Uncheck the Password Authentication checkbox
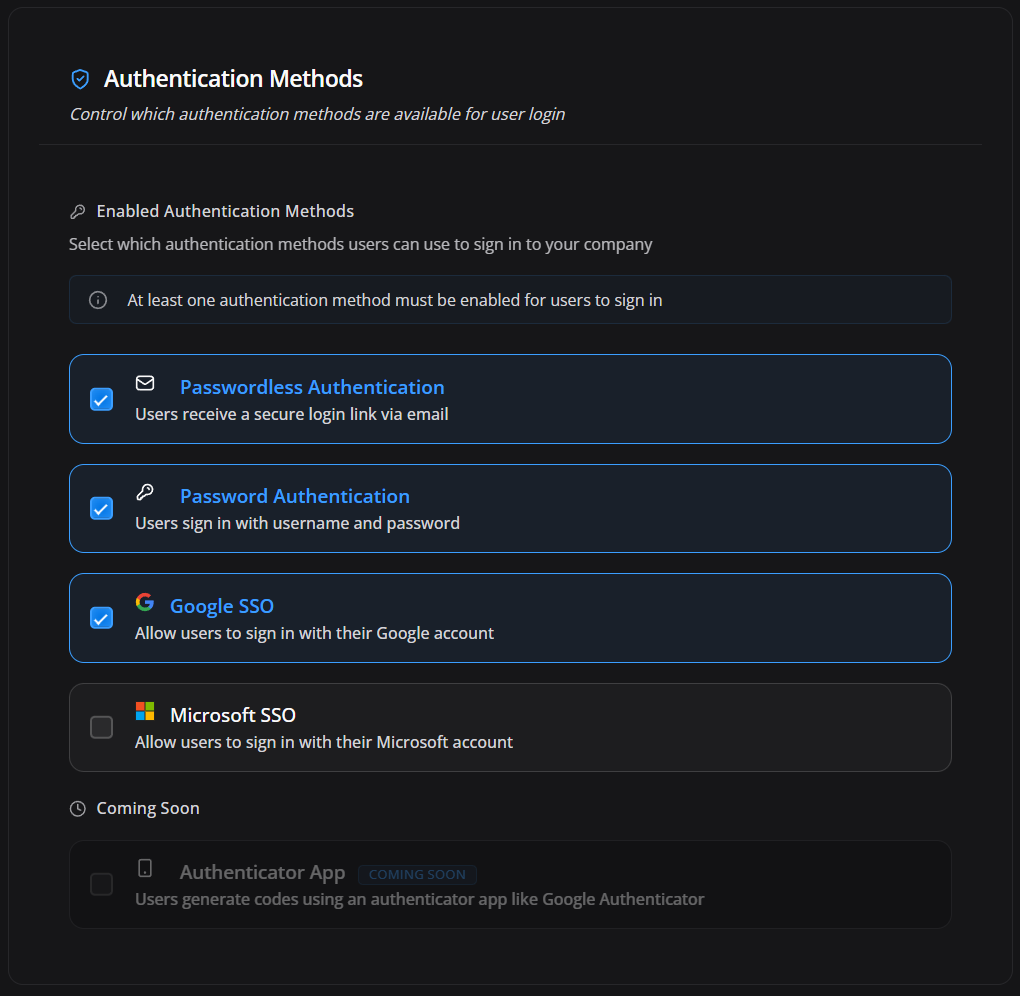This screenshot has height=996, width=1020. click(101, 508)
